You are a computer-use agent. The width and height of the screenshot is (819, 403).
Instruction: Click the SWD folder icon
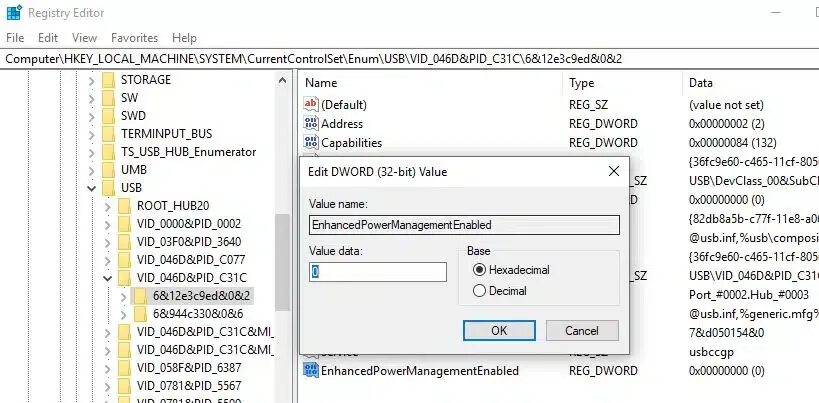[108, 116]
